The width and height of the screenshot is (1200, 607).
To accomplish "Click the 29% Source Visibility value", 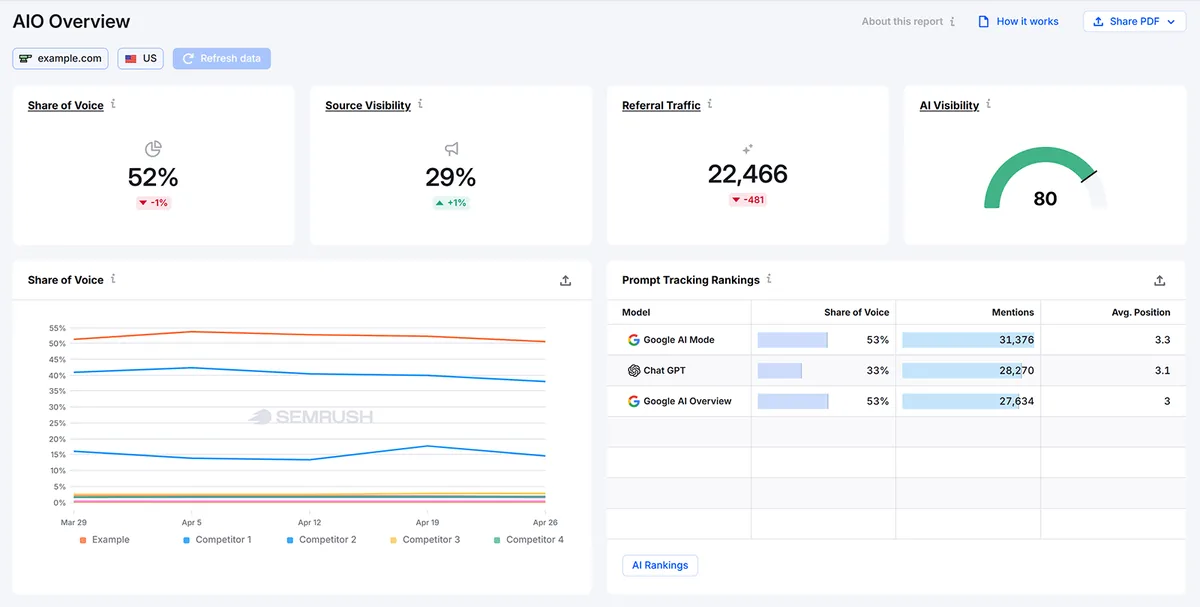I will pos(451,178).
